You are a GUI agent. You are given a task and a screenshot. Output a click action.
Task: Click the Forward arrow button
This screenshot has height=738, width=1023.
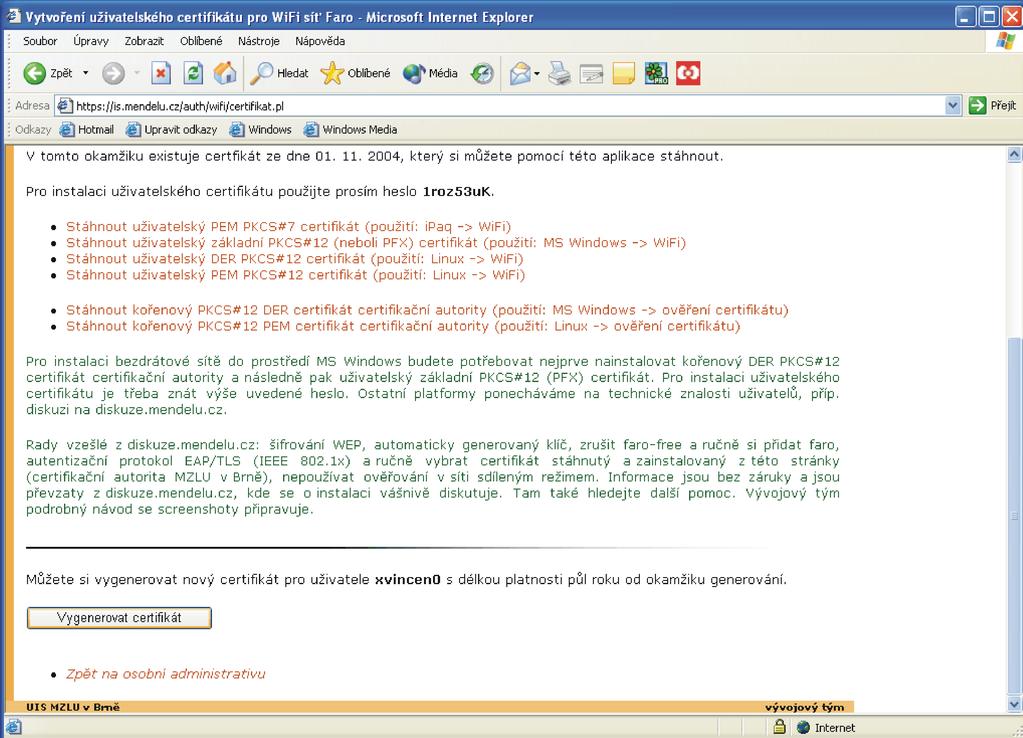114,73
